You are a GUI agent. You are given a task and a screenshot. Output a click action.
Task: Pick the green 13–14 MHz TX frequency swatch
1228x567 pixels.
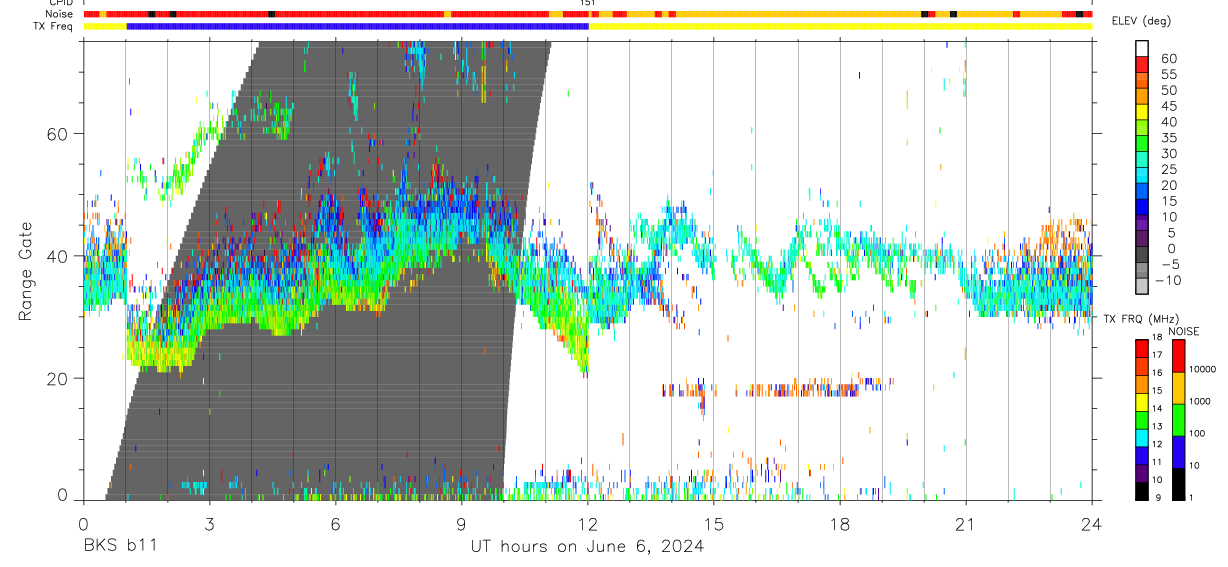(x=1142, y=420)
